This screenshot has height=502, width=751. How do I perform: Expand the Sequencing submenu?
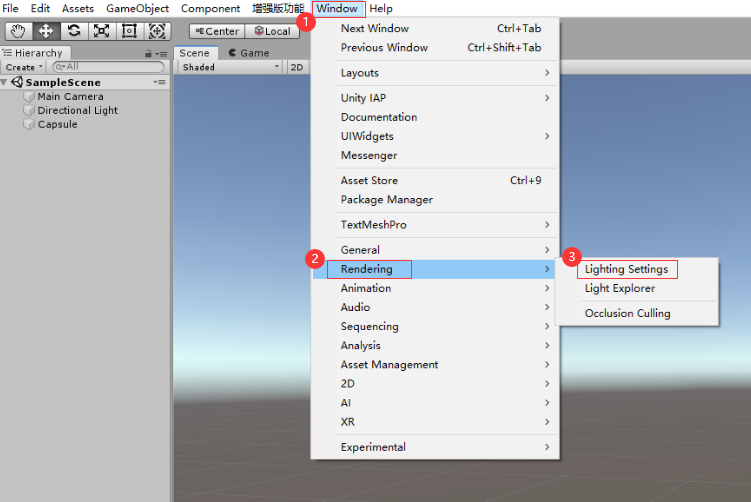click(435, 326)
